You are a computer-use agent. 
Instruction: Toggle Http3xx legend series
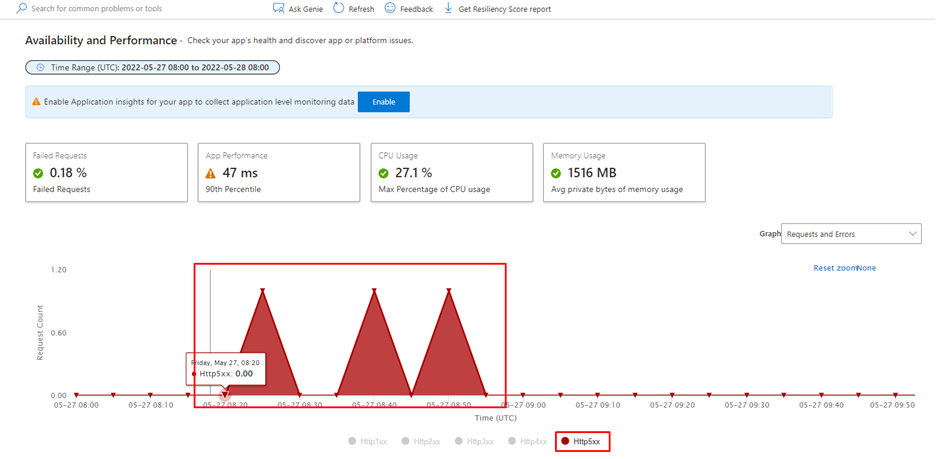pos(474,442)
